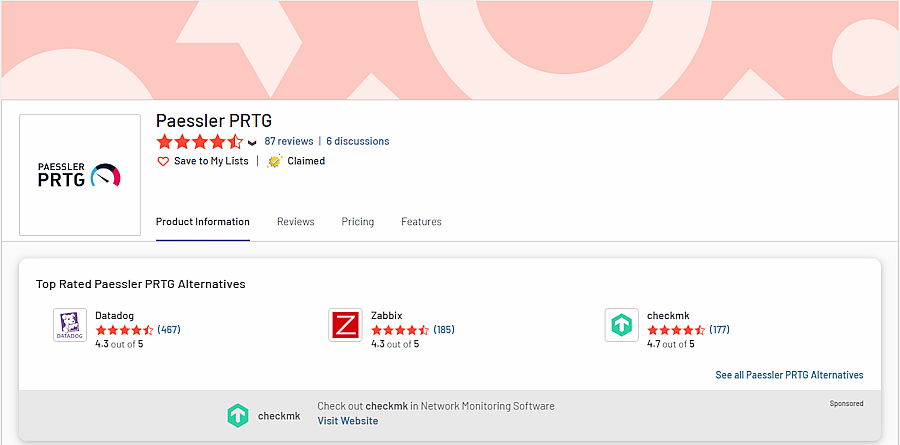This screenshot has height=445, width=900.
Task: Click Save to My Lists
Action: pyautogui.click(x=211, y=161)
